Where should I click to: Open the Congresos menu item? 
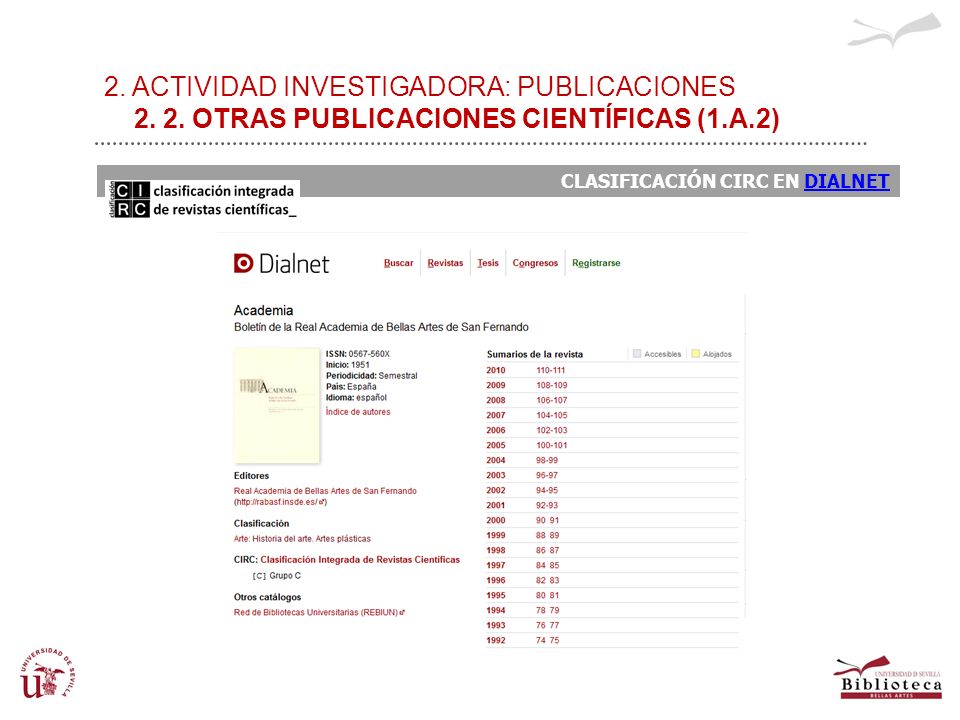pyautogui.click(x=535, y=263)
